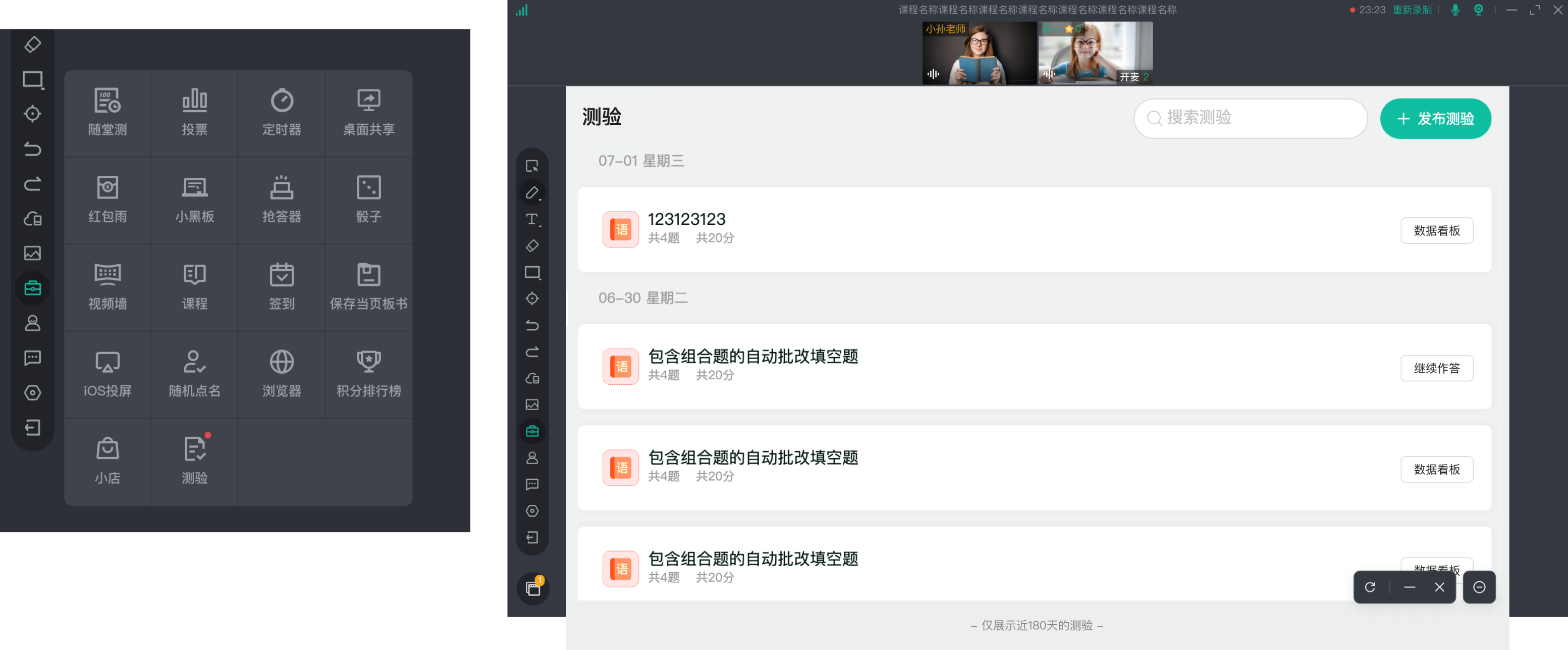Click the 小孙老师 teacher video thumbnail
The height and width of the screenshot is (650, 1568).
pyautogui.click(x=980, y=53)
